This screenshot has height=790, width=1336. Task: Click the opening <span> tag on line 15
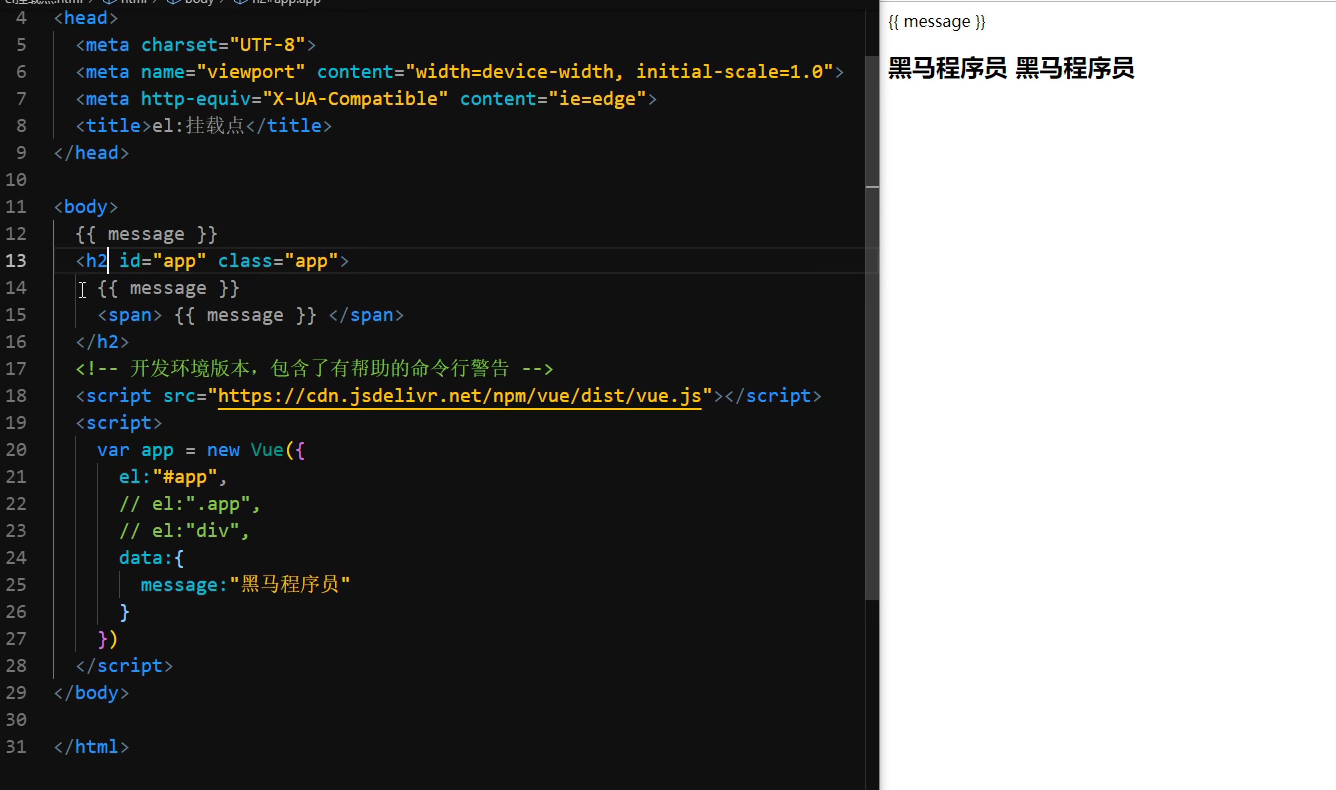(130, 315)
